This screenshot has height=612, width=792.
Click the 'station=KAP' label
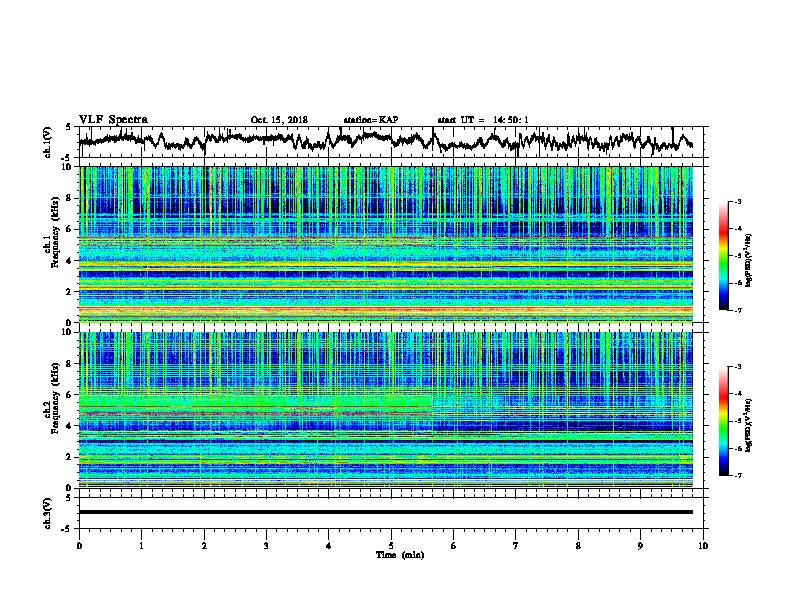[371, 120]
